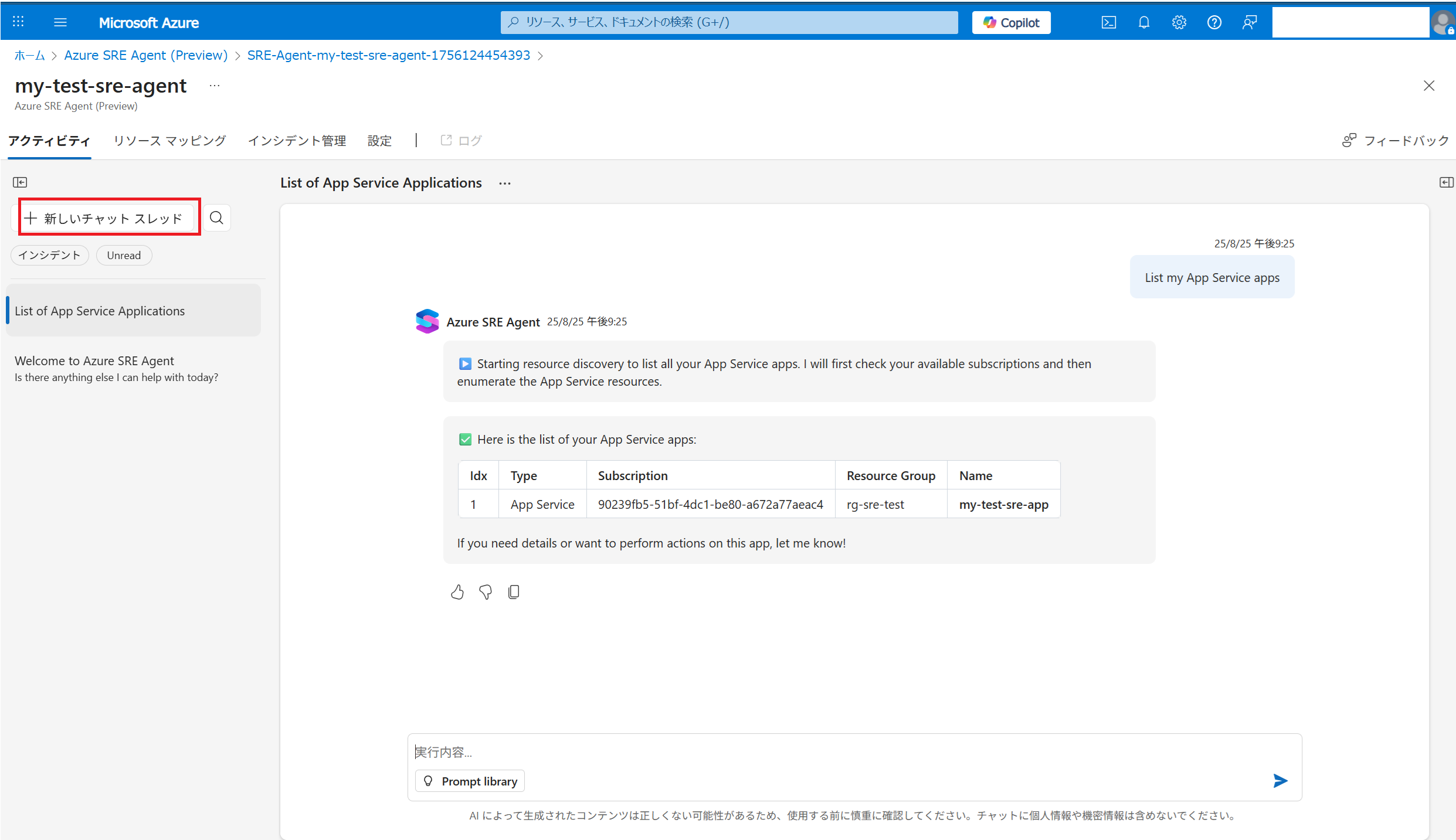Viewport: 1456px width, 840px height.
Task: Click the user account avatar
Action: click(1443, 23)
